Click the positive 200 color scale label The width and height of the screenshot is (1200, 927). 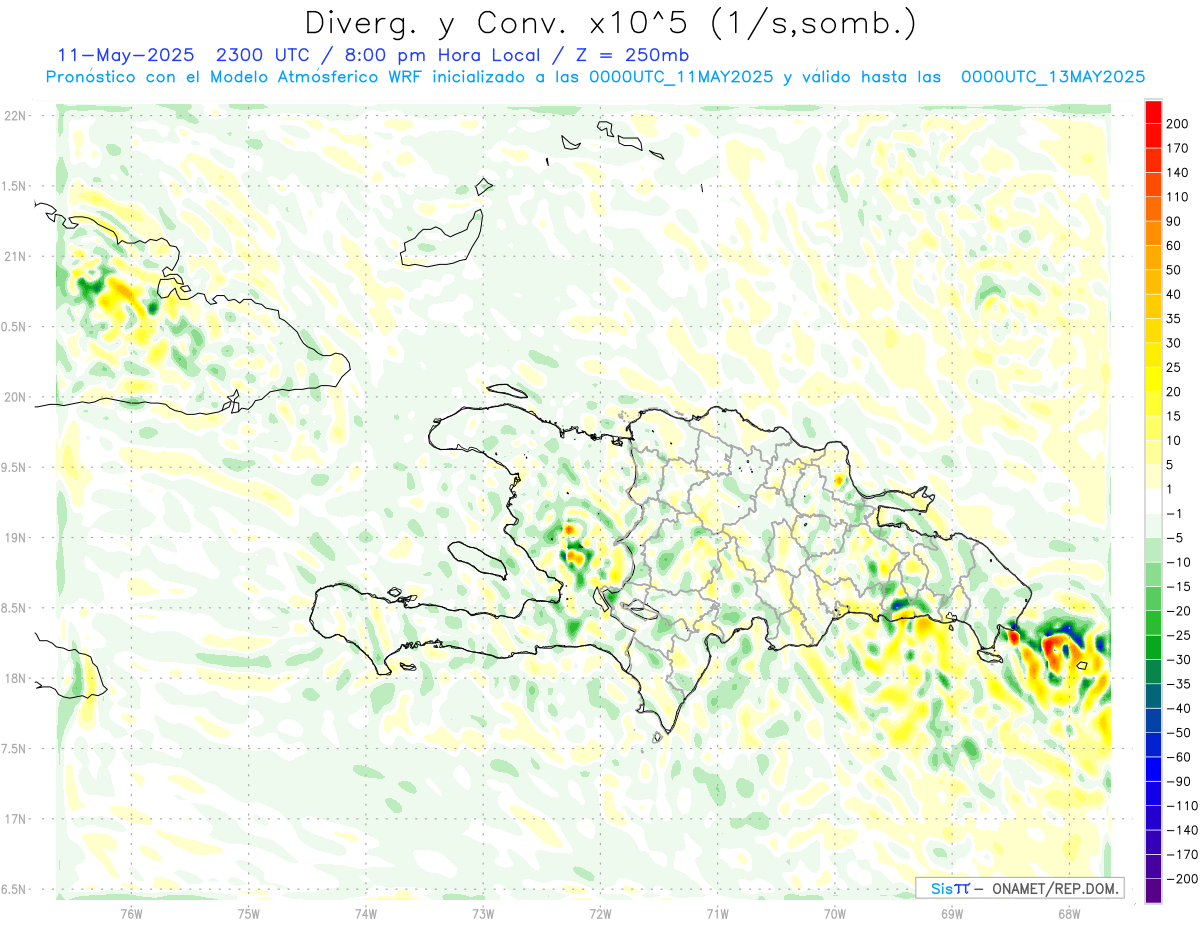pyautogui.click(x=1179, y=123)
